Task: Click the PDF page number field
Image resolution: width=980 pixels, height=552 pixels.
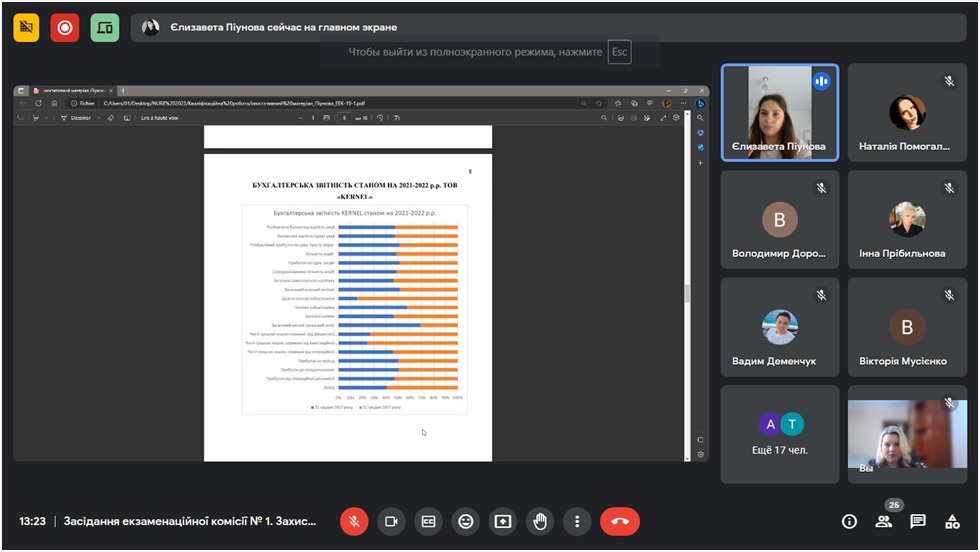Action: click(344, 118)
